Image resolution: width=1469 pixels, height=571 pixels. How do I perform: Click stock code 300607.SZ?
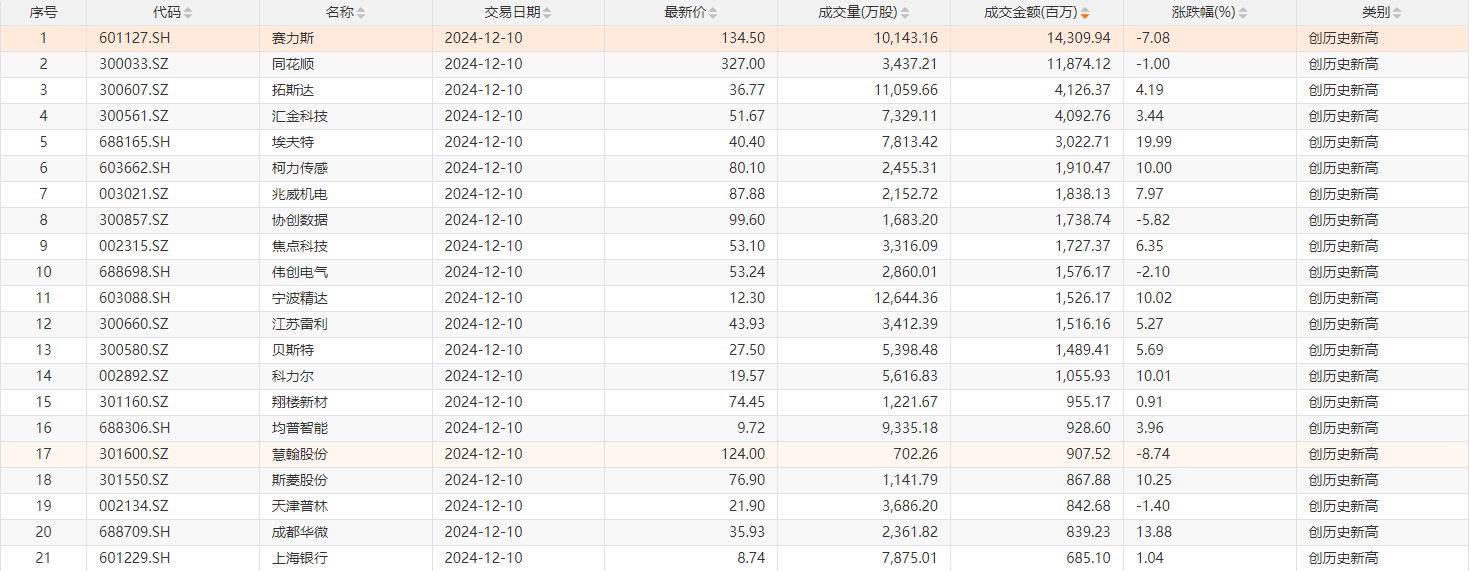pyautogui.click(x=134, y=90)
